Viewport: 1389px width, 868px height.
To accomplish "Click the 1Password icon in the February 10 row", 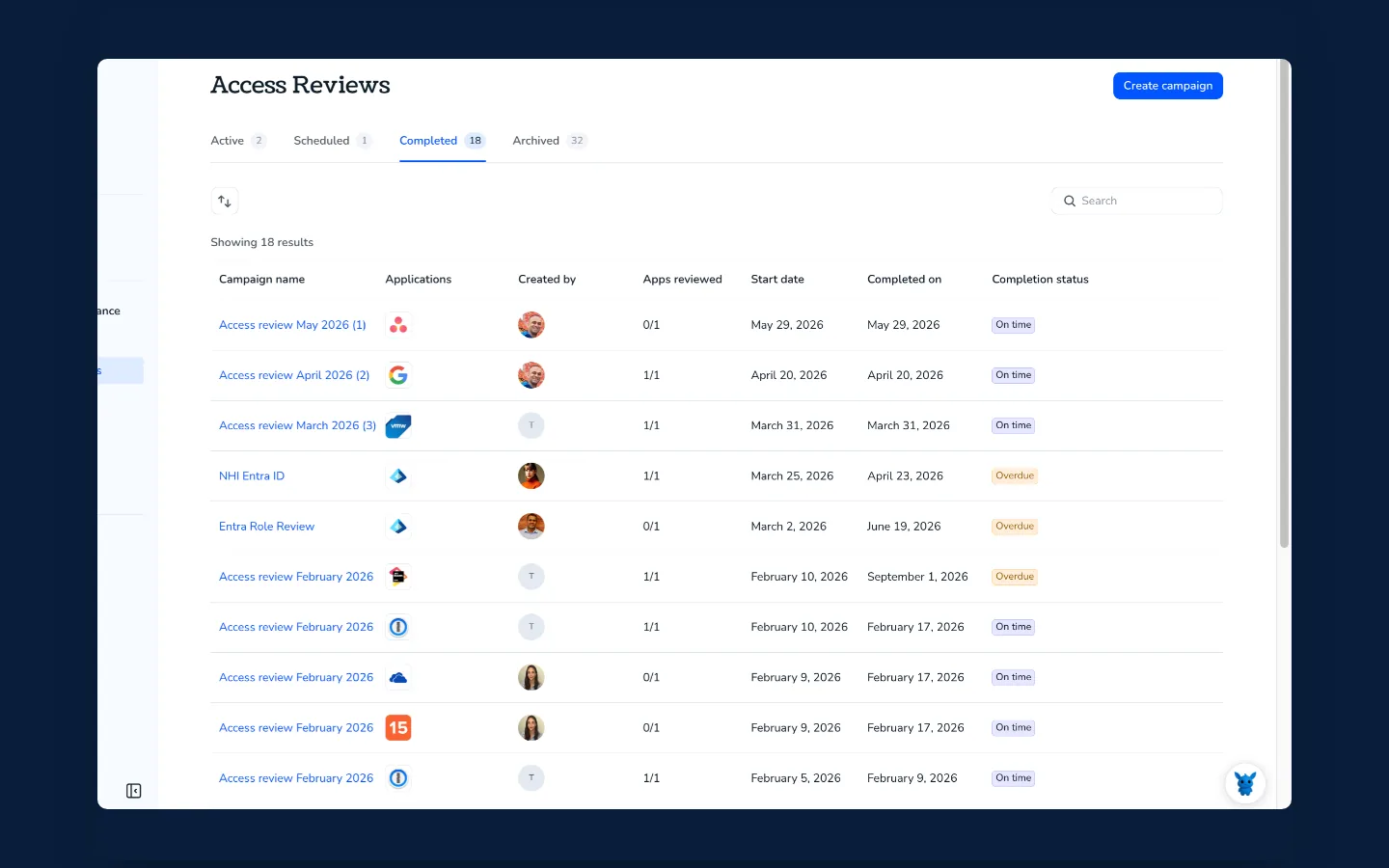I will tap(398, 627).
